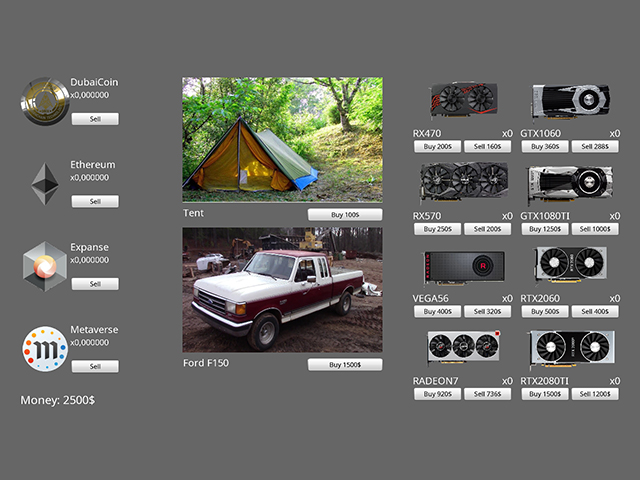The width and height of the screenshot is (640, 480).
Task: Click the Expanse name label
Action: tap(89, 247)
